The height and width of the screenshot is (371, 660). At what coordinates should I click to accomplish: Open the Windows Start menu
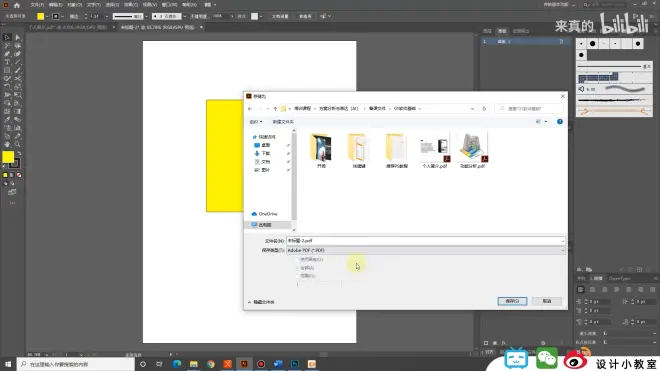(8, 364)
